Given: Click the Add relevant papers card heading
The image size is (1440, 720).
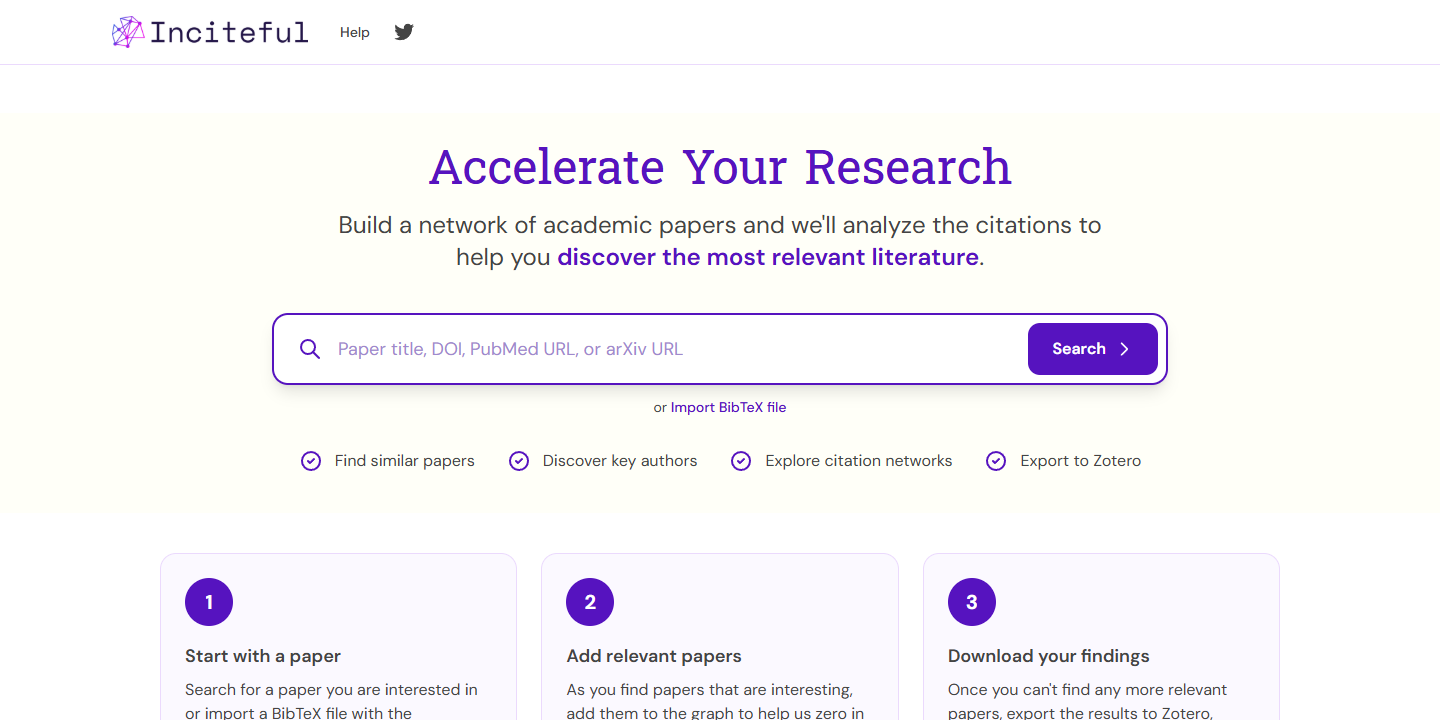Looking at the screenshot, I should pyautogui.click(x=654, y=656).
